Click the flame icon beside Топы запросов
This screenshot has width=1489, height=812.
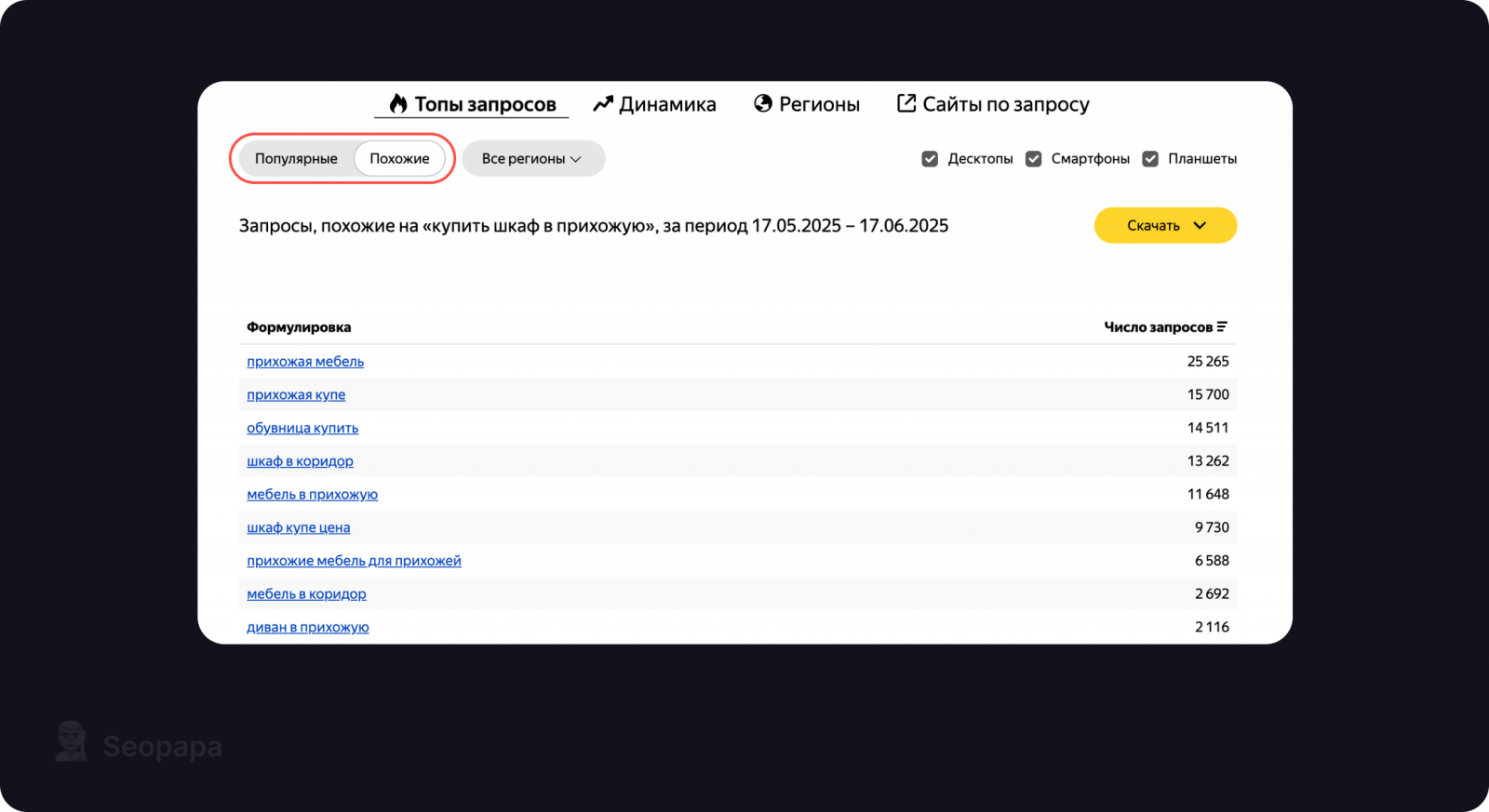[x=398, y=104]
